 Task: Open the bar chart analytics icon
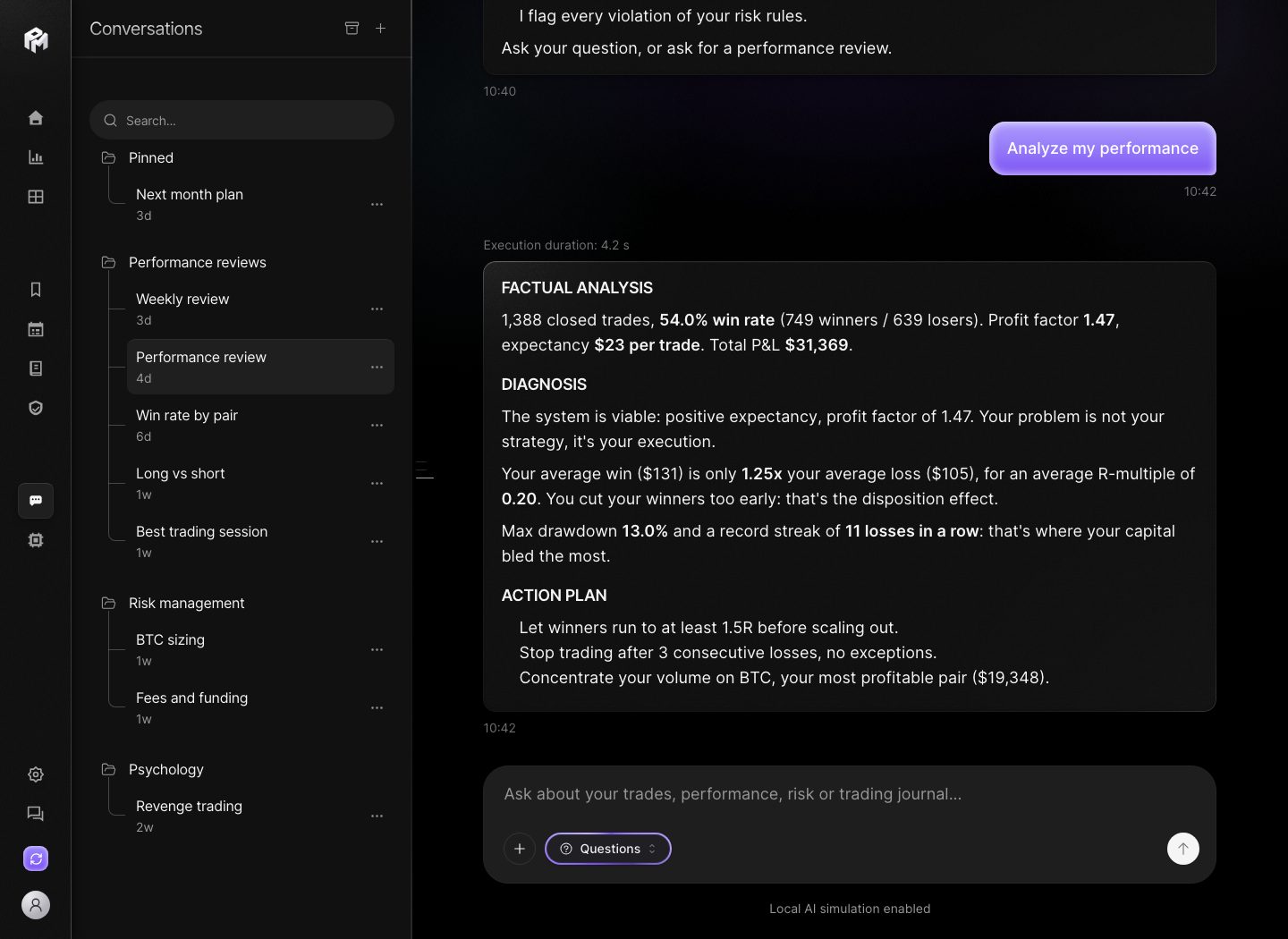click(x=36, y=157)
